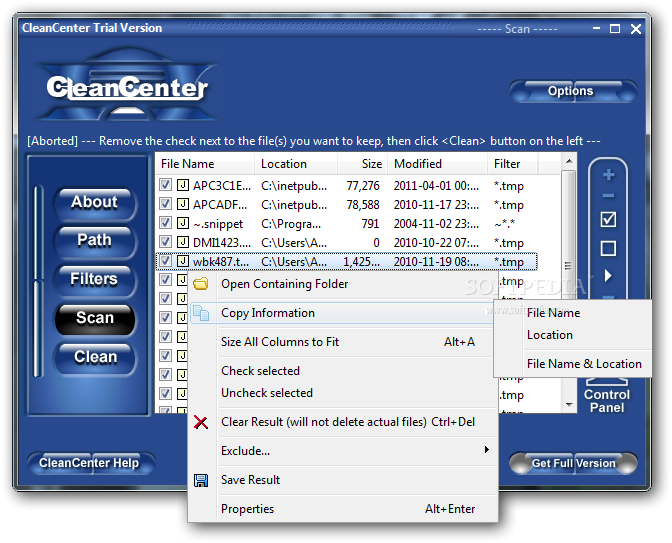The width and height of the screenshot is (672, 543).
Task: Select the C:\Progra... location cell
Action: point(291,224)
